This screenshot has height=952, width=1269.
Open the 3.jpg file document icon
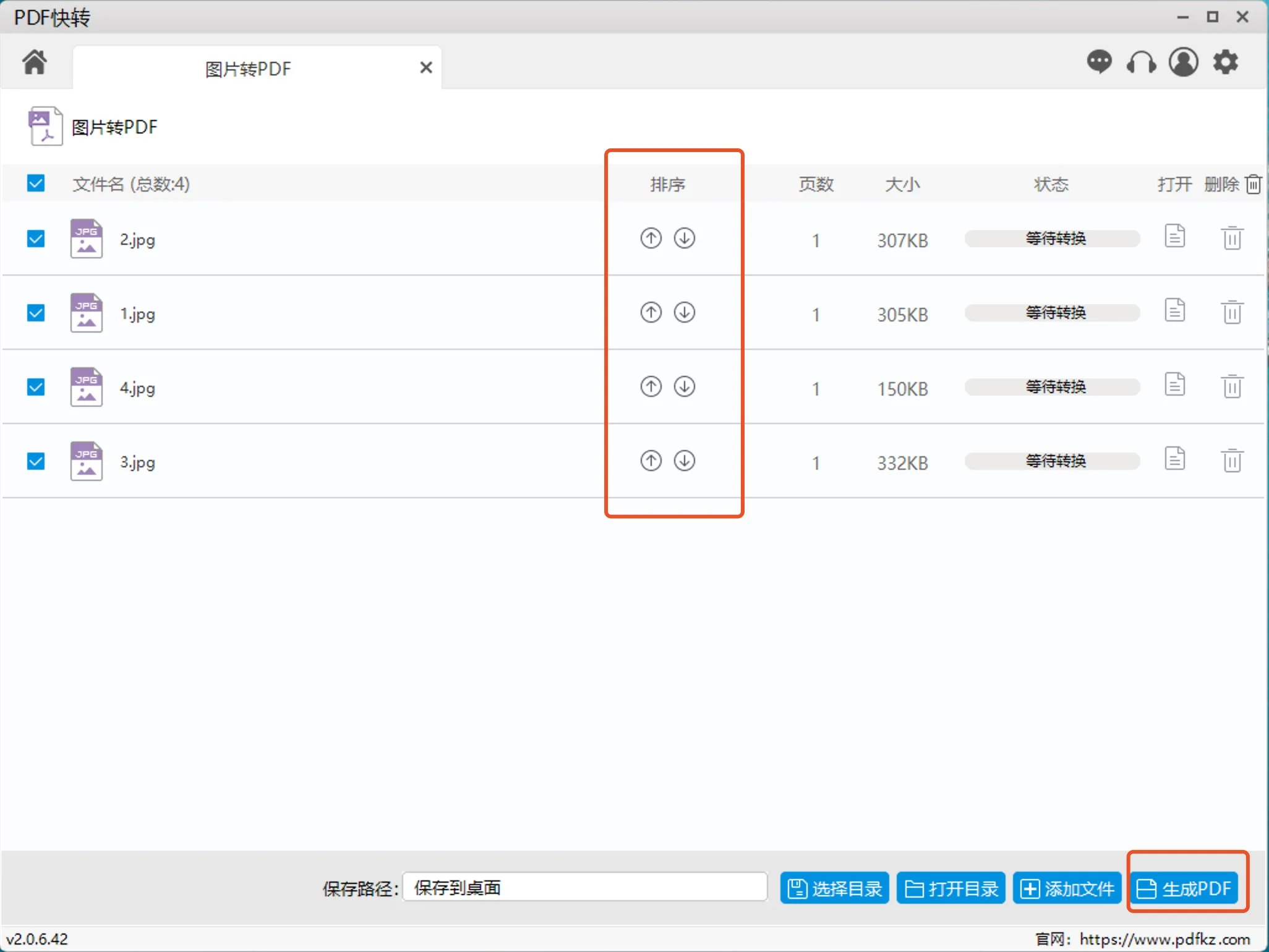[x=1174, y=459]
